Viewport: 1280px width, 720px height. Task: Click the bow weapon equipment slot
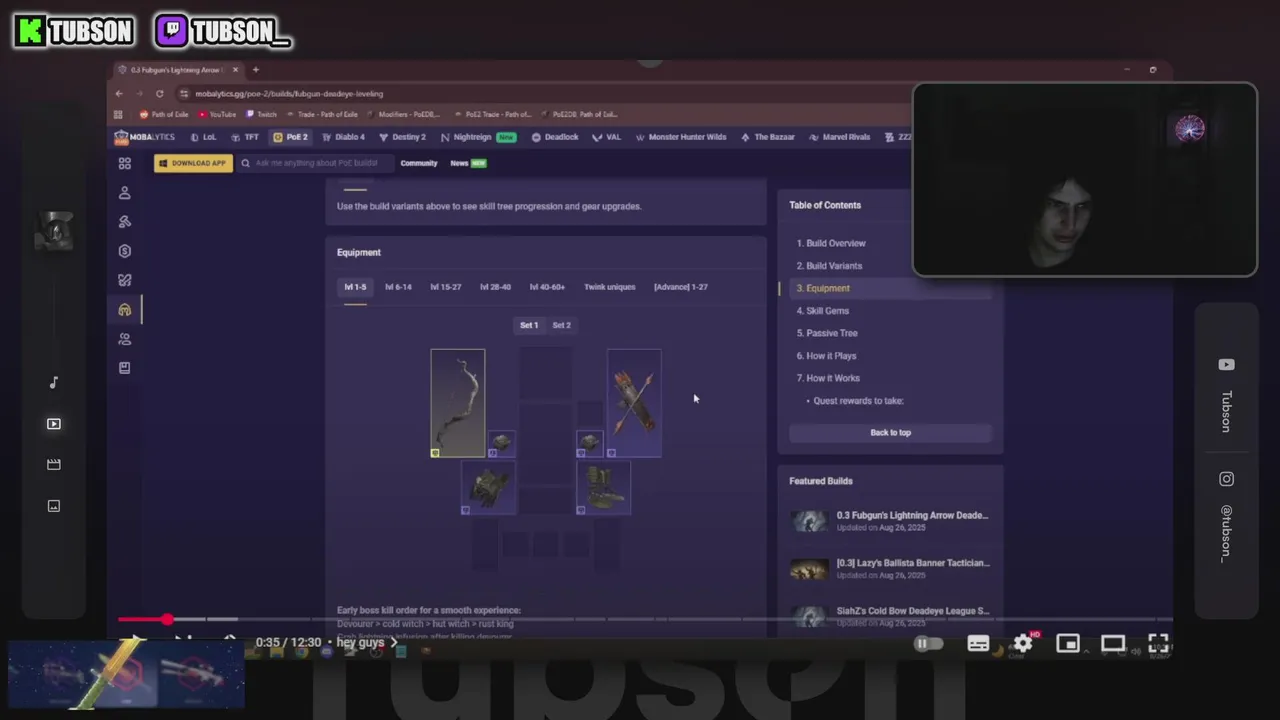click(458, 403)
